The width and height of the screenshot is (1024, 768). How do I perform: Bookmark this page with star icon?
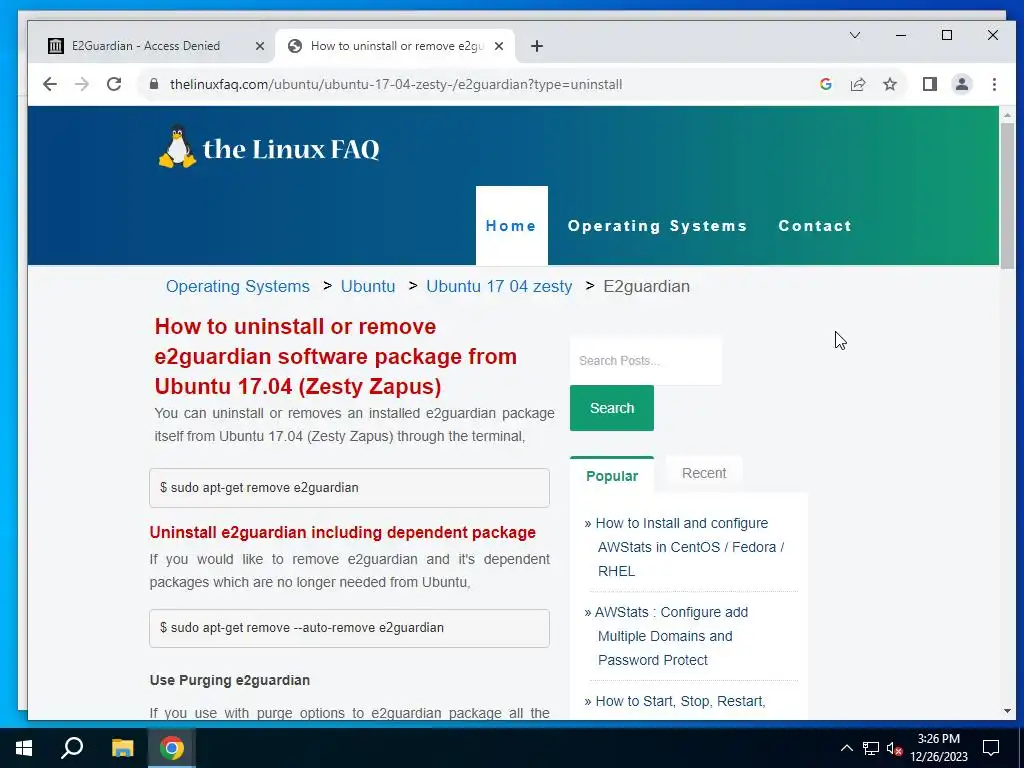pyautogui.click(x=889, y=84)
